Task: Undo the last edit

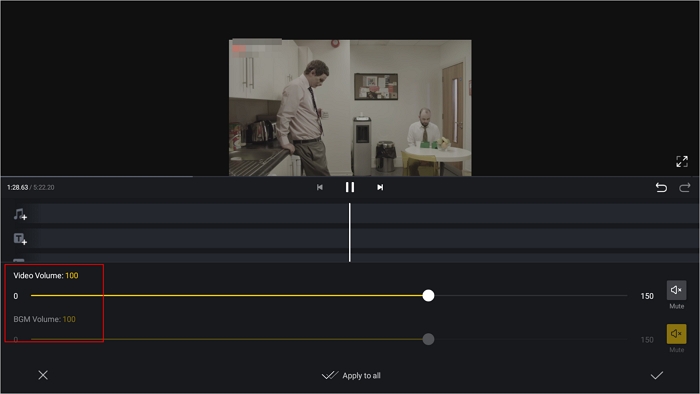Action: tap(661, 187)
